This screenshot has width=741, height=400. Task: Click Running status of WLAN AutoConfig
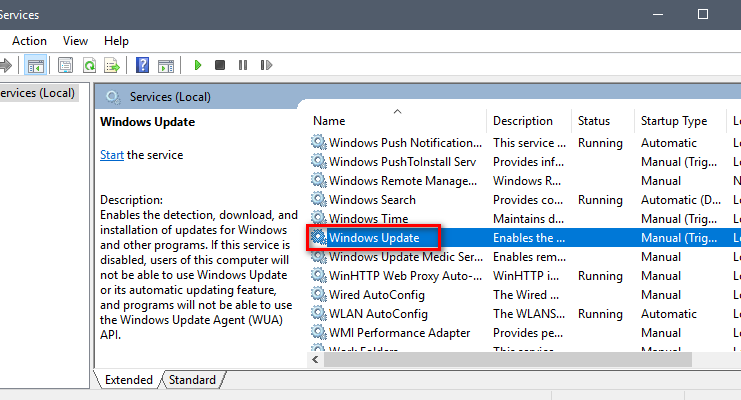tap(600, 314)
